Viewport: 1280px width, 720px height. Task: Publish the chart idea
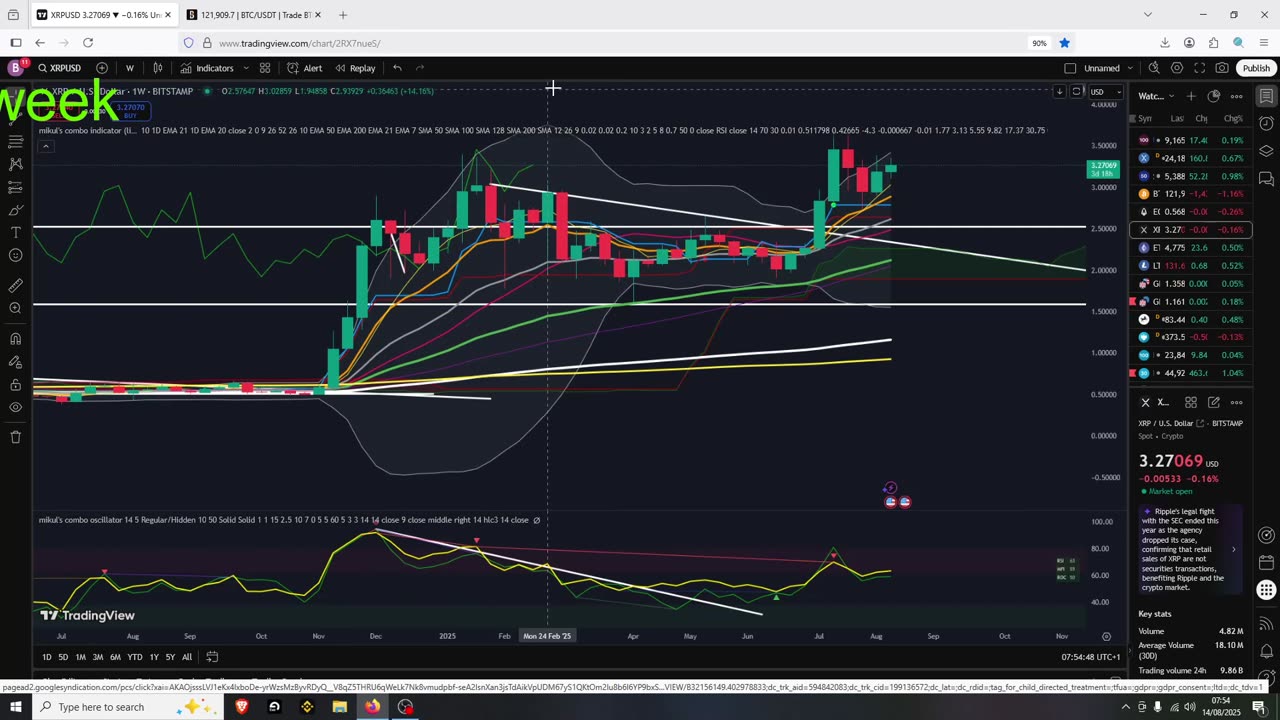[1256, 68]
